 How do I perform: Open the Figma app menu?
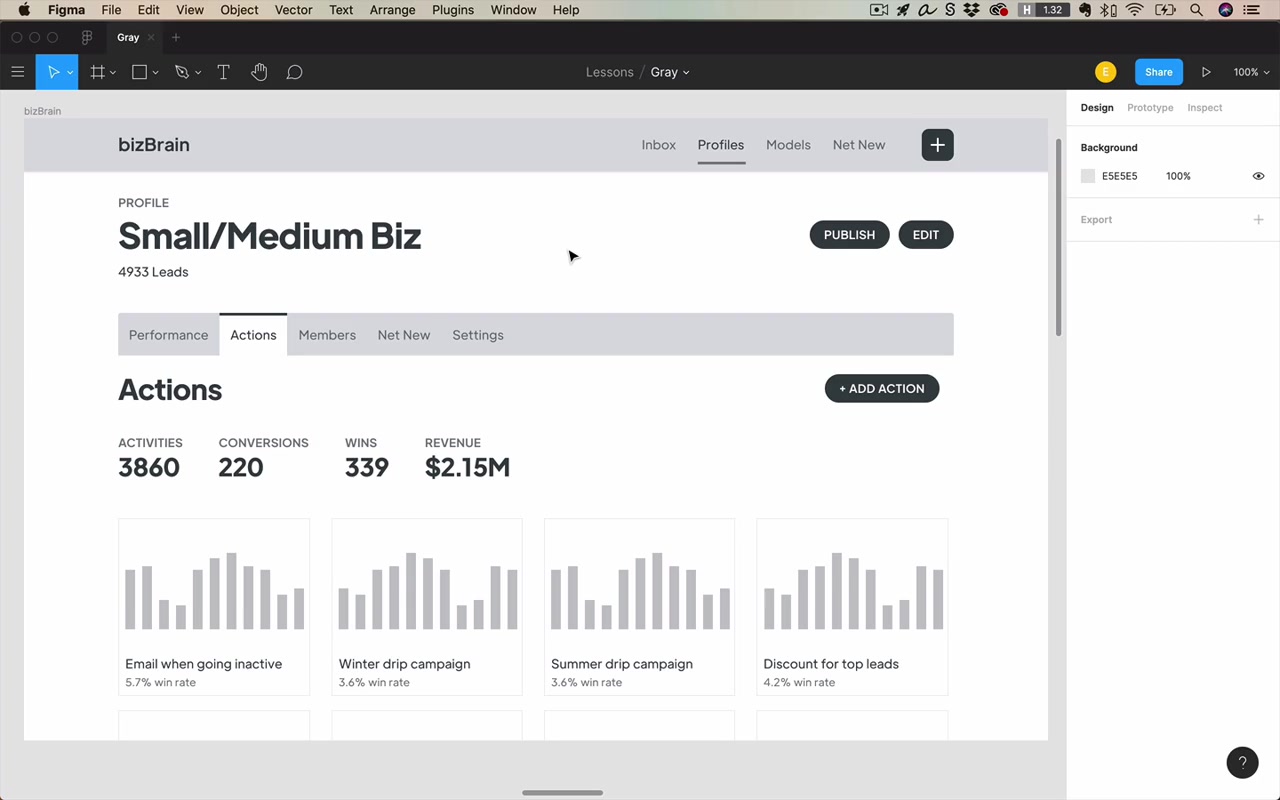tap(66, 10)
